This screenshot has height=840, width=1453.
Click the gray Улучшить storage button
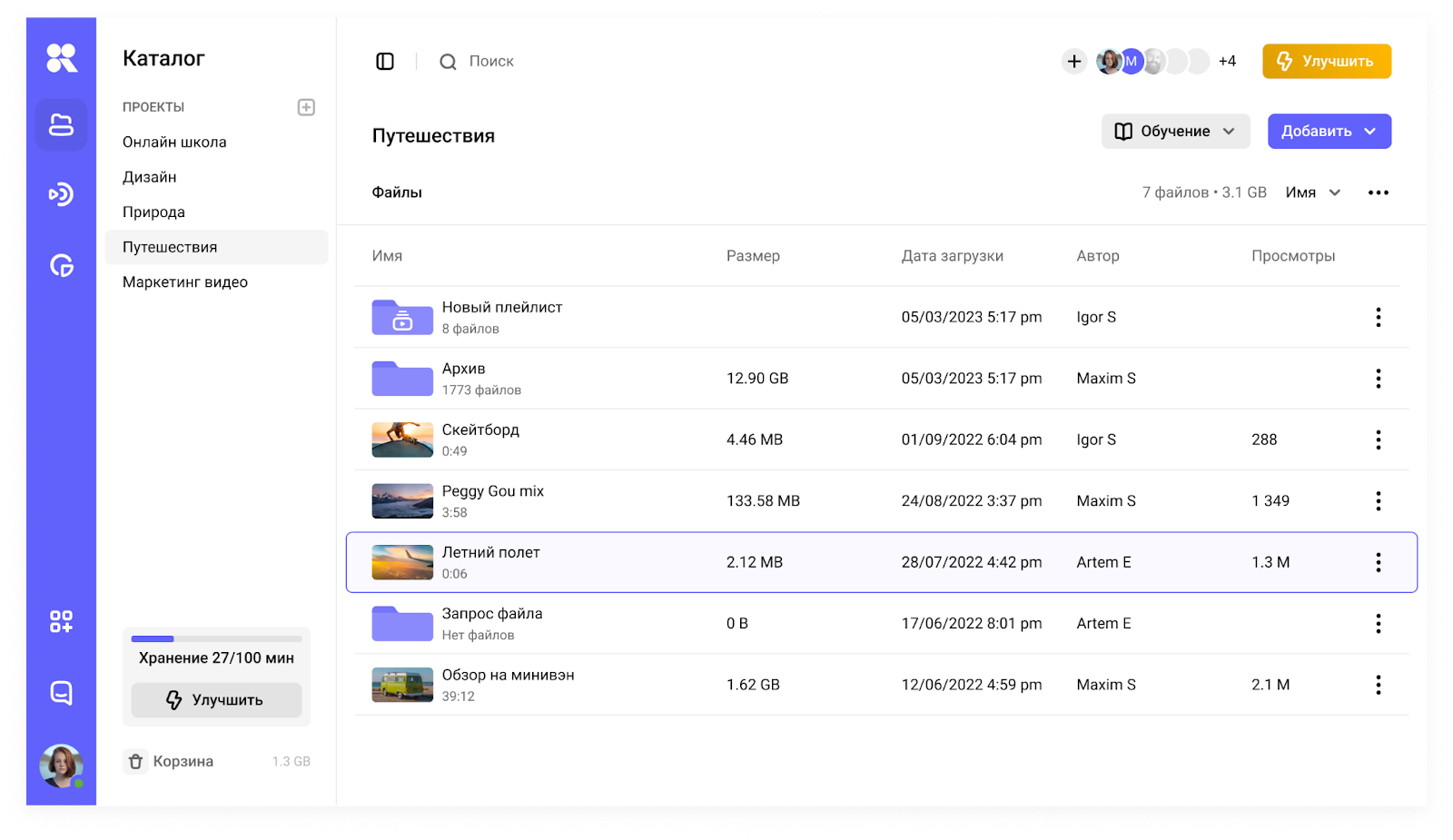(x=216, y=700)
